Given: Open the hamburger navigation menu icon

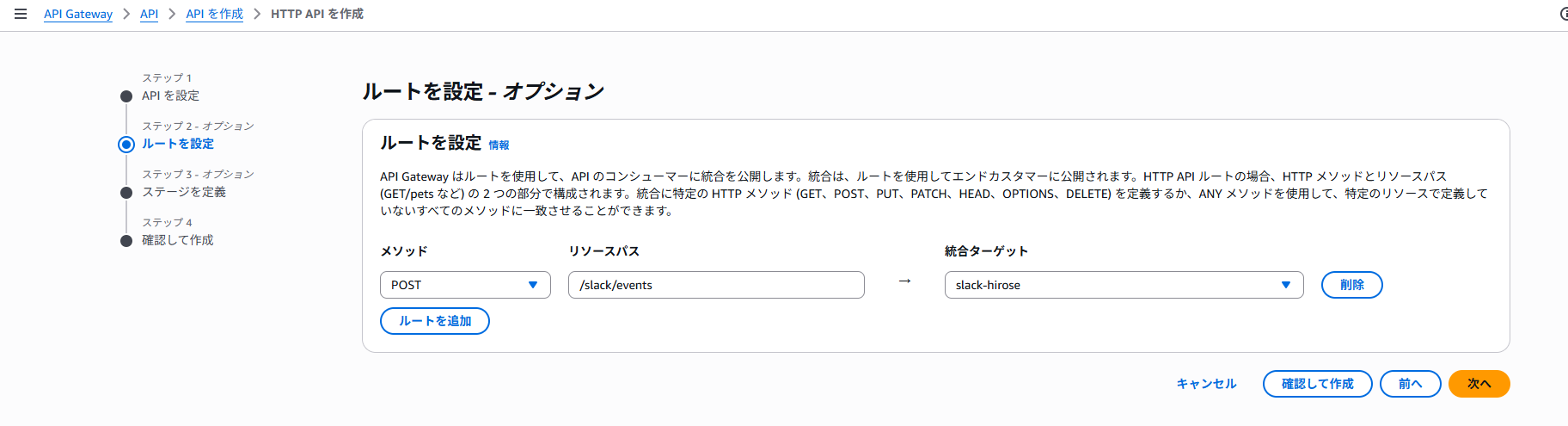Looking at the screenshot, I should (21, 14).
